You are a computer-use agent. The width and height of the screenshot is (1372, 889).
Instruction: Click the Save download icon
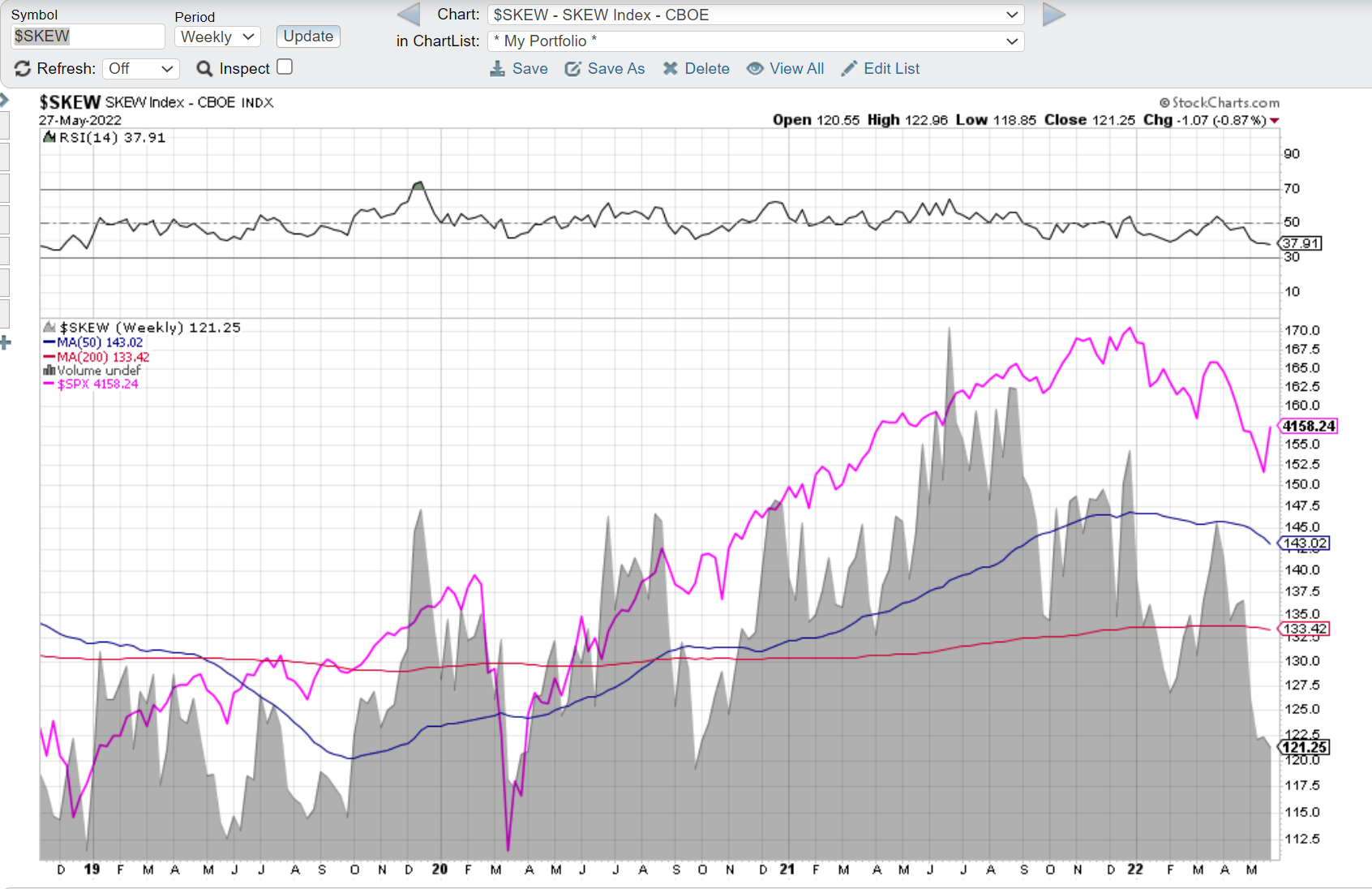click(x=497, y=69)
